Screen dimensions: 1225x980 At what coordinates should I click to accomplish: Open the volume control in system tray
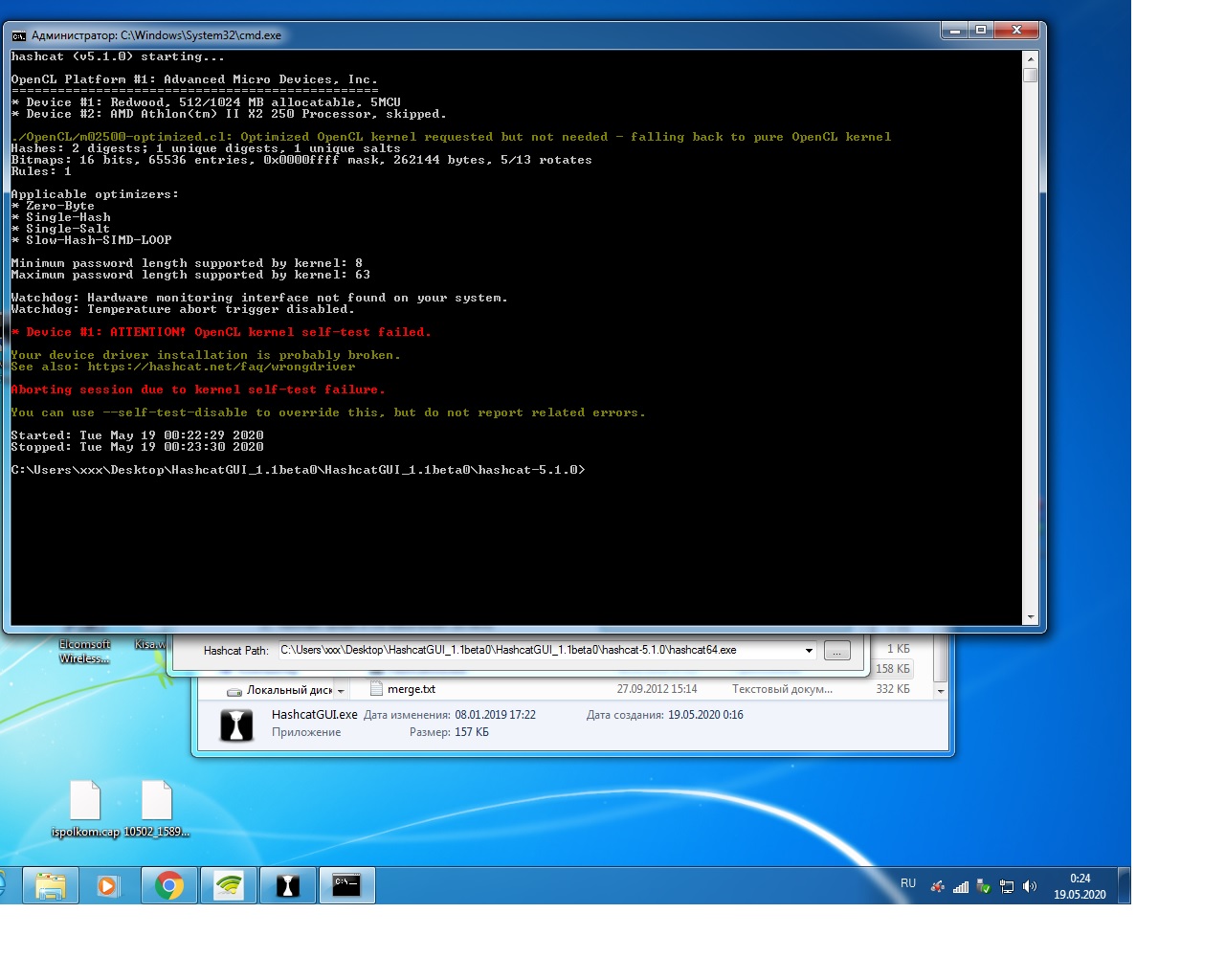pos(1030,886)
